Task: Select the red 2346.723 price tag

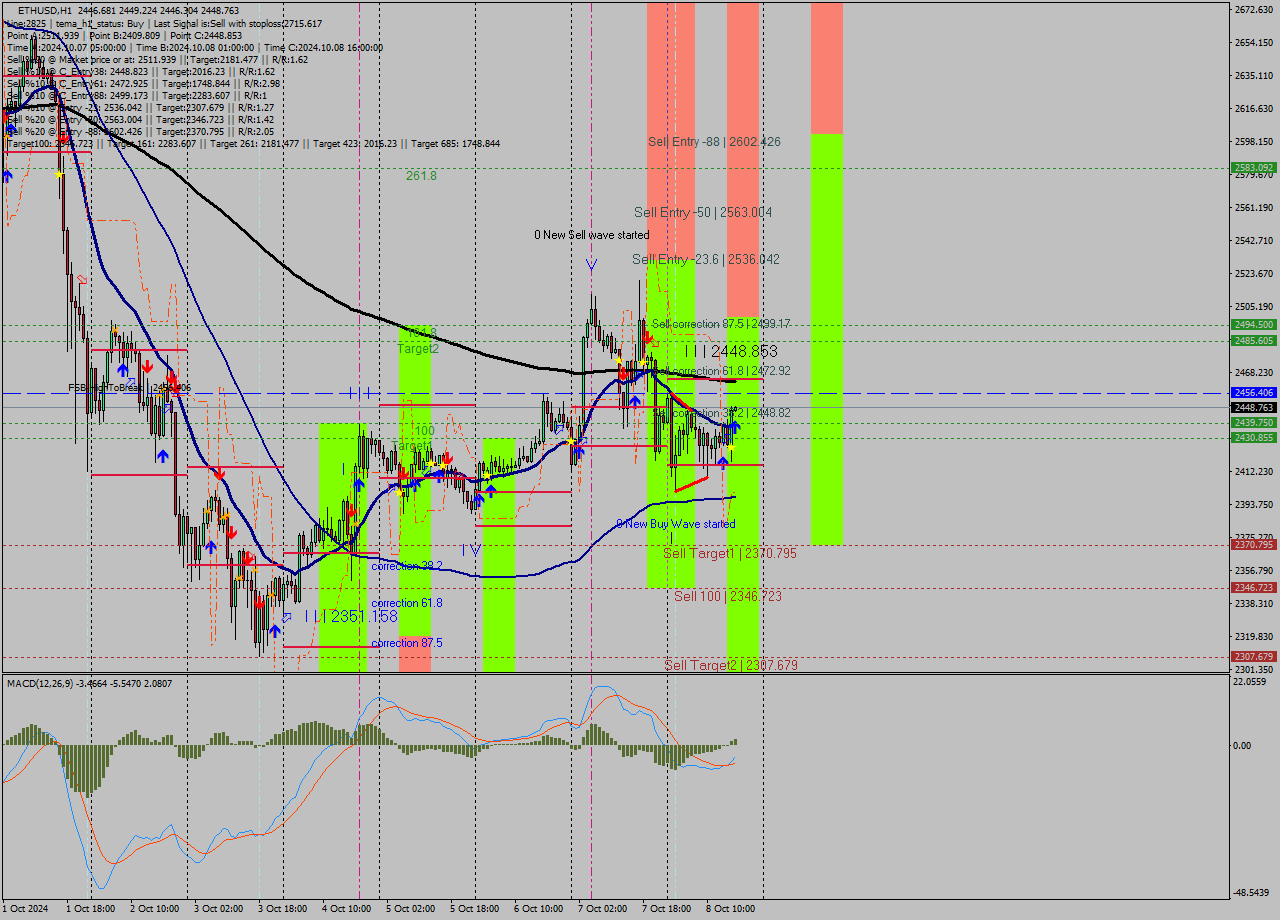Action: [1253, 588]
